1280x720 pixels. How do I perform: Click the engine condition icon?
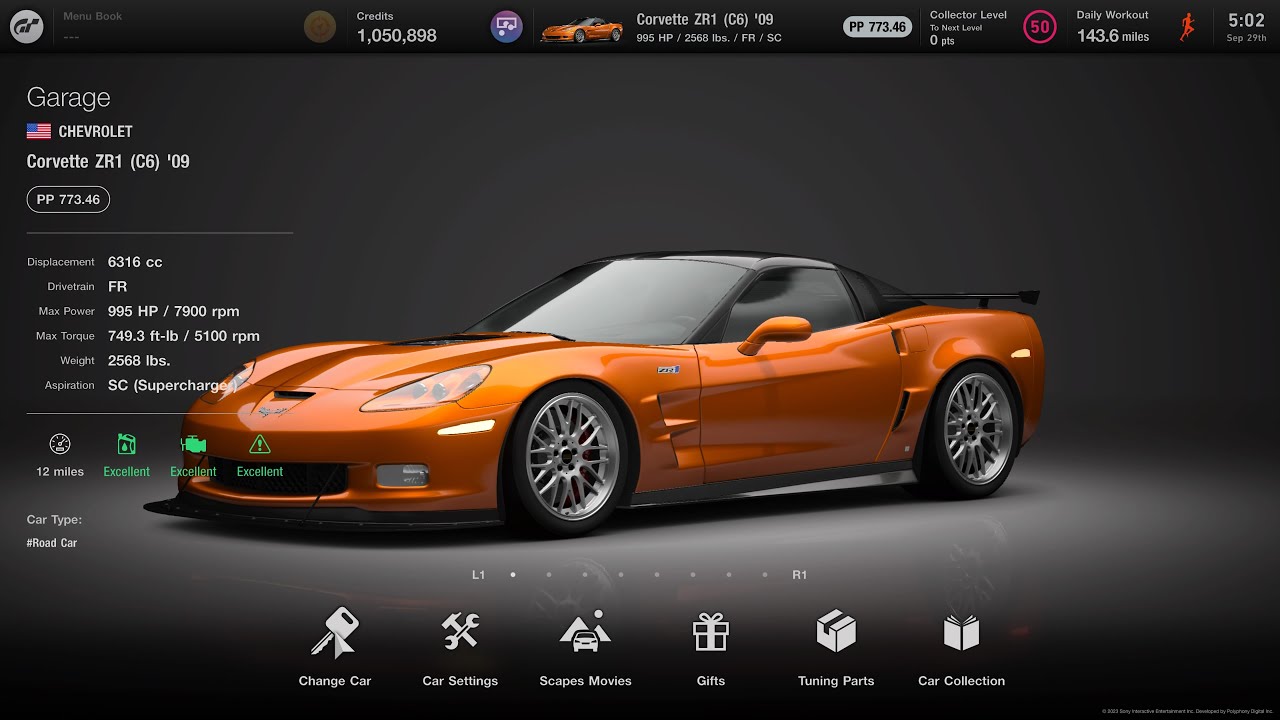[193, 444]
